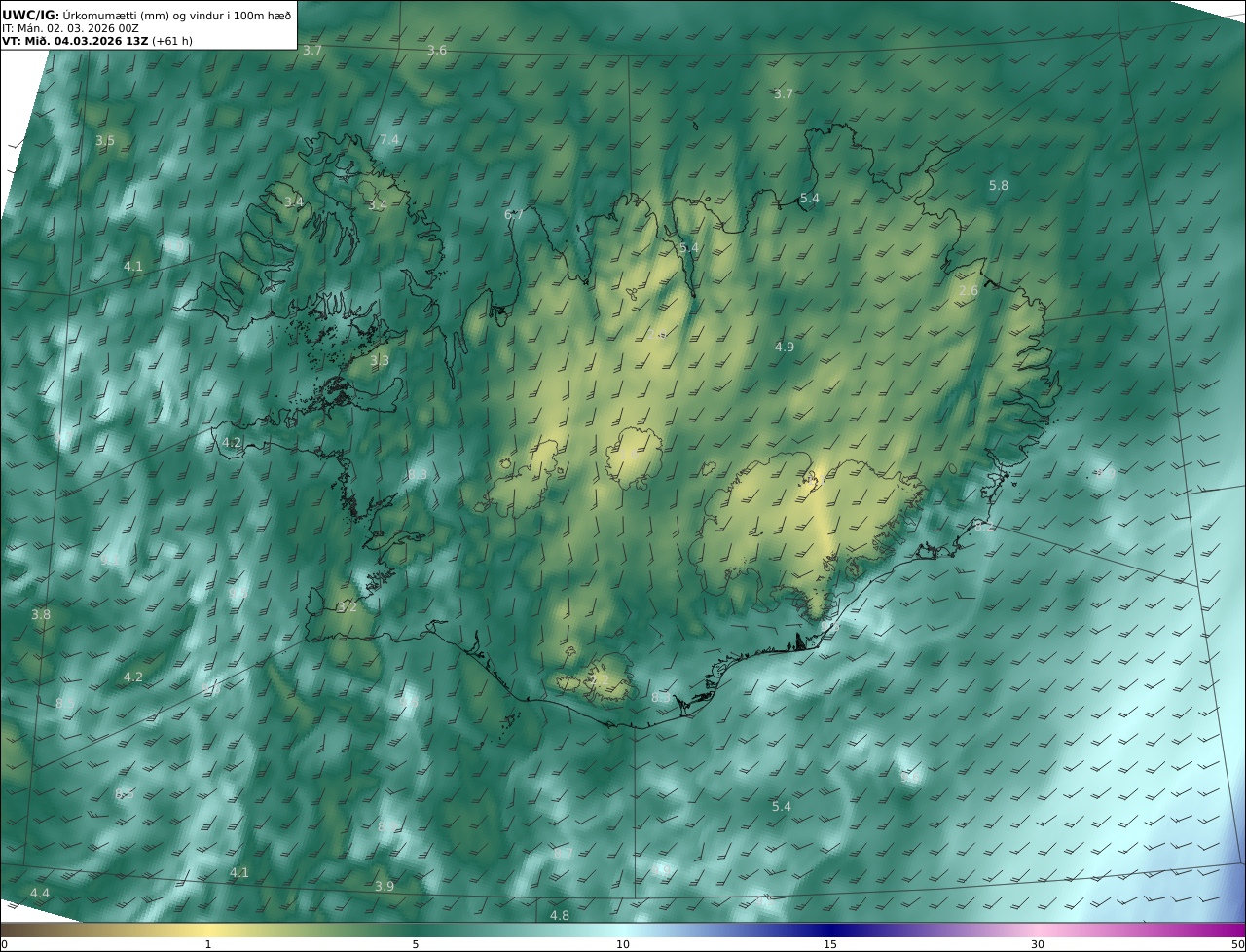Viewport: 1246px width, 952px height.
Task: Click the '3.9' value label on the map
Action: point(385,887)
